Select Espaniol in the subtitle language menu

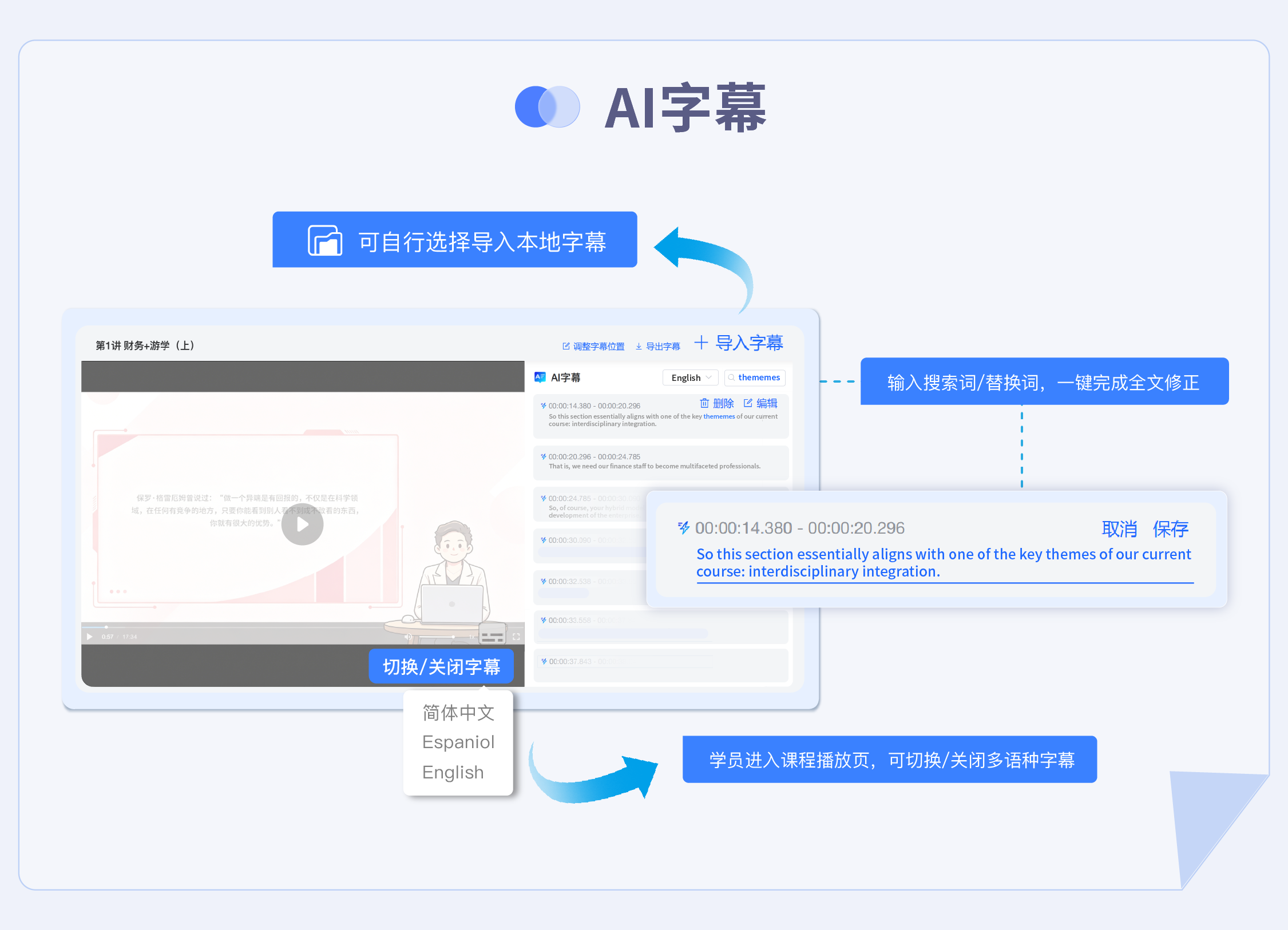coord(458,742)
